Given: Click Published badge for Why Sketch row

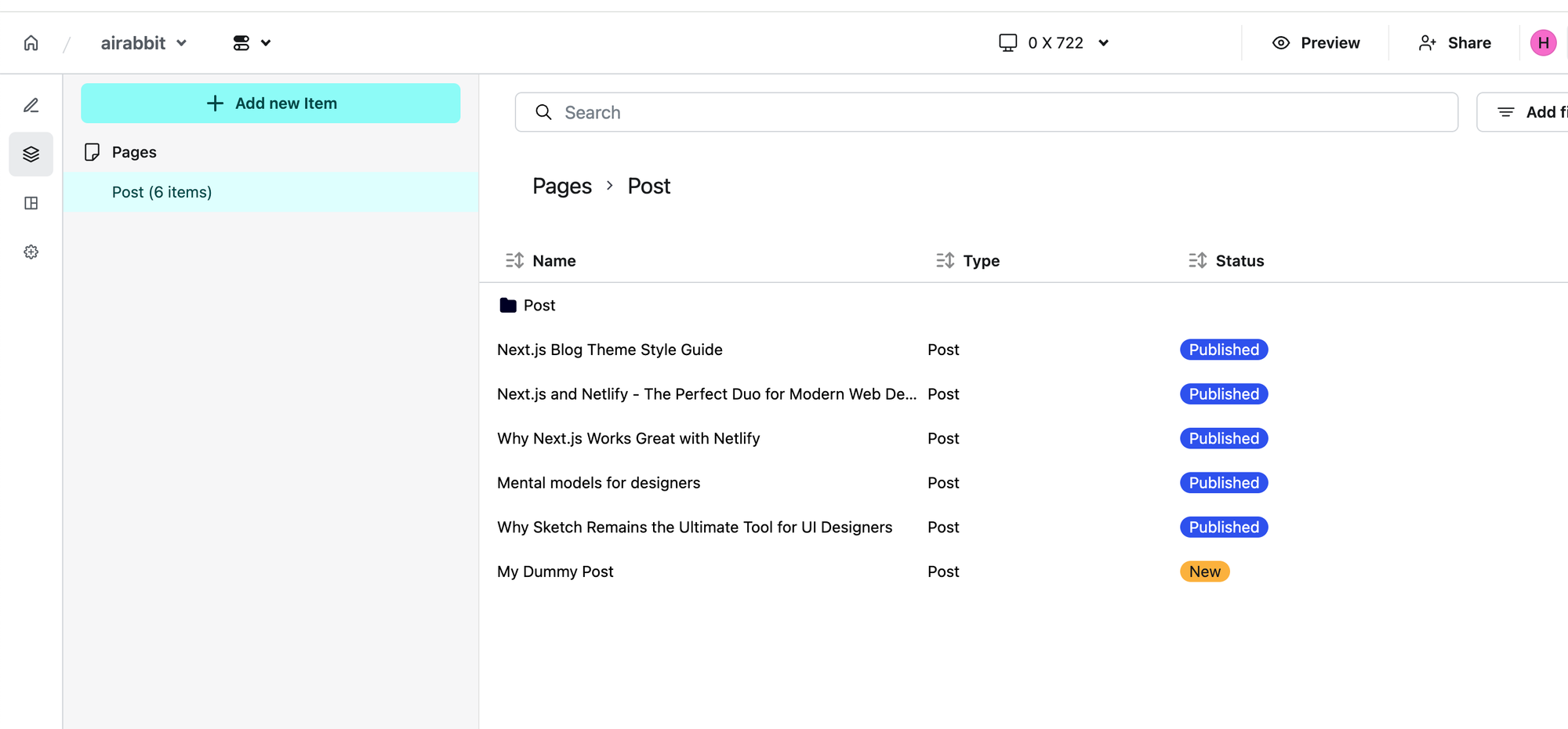Looking at the screenshot, I should 1224,528.
